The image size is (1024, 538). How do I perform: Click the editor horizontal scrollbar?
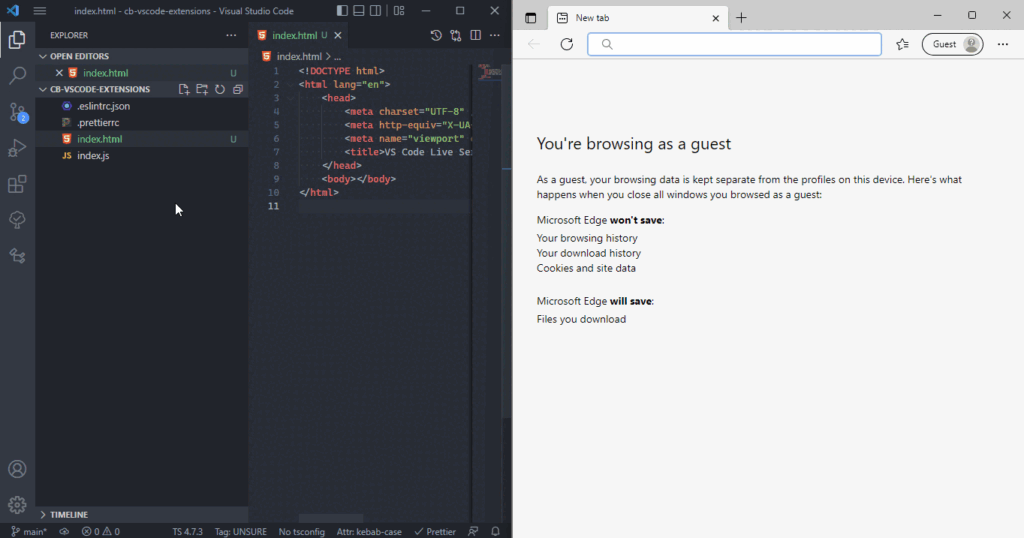pos(331,518)
